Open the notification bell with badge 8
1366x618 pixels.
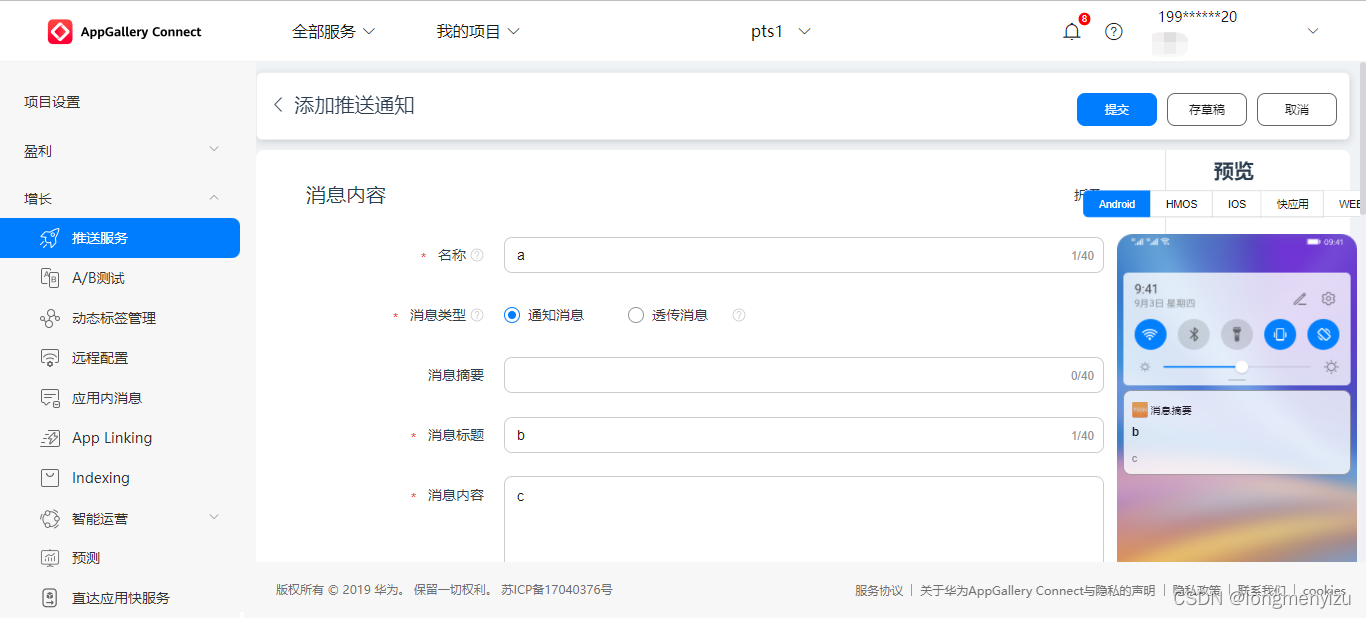coord(1071,31)
